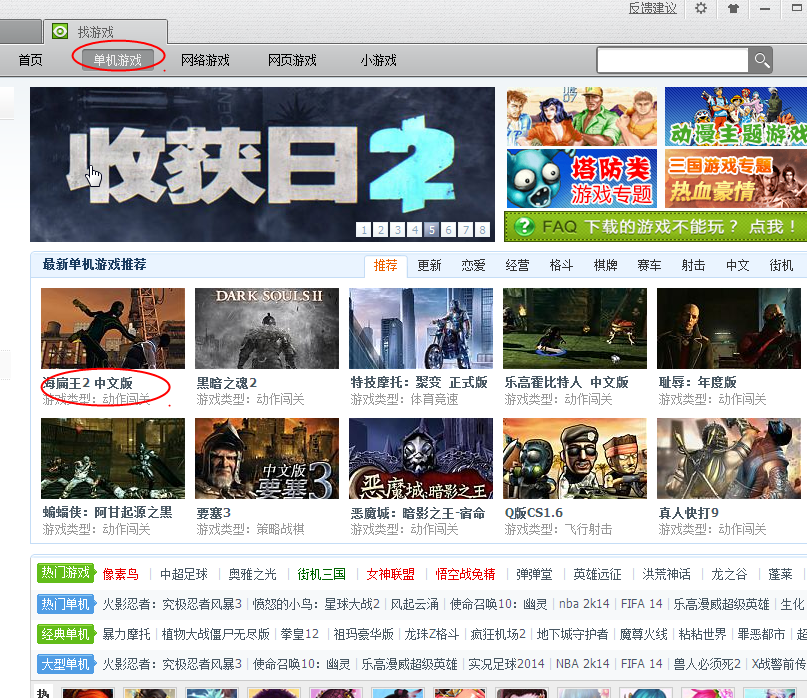Open the 兽人必须死2 link
807x698 pixels.
point(707,665)
